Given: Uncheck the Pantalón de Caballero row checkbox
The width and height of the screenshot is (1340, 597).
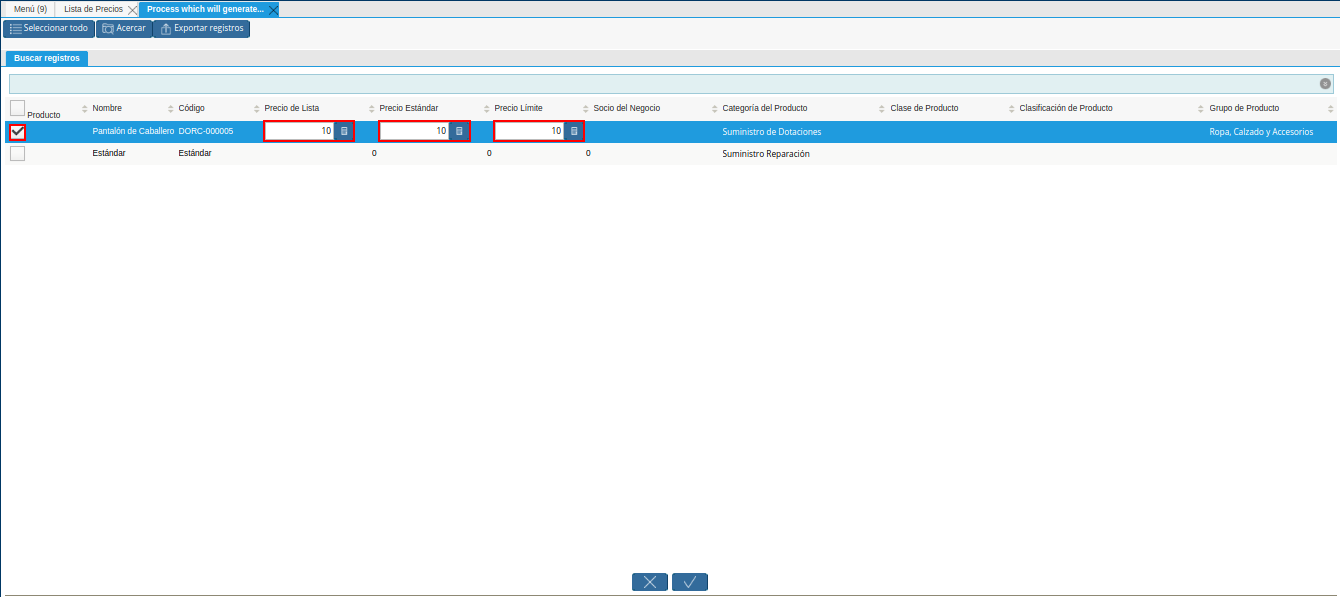Looking at the screenshot, I should (x=18, y=131).
